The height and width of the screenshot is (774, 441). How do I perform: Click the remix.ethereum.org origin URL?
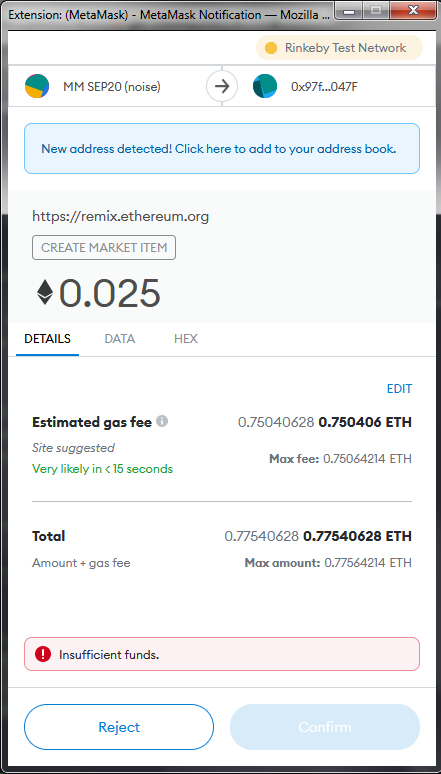120,216
